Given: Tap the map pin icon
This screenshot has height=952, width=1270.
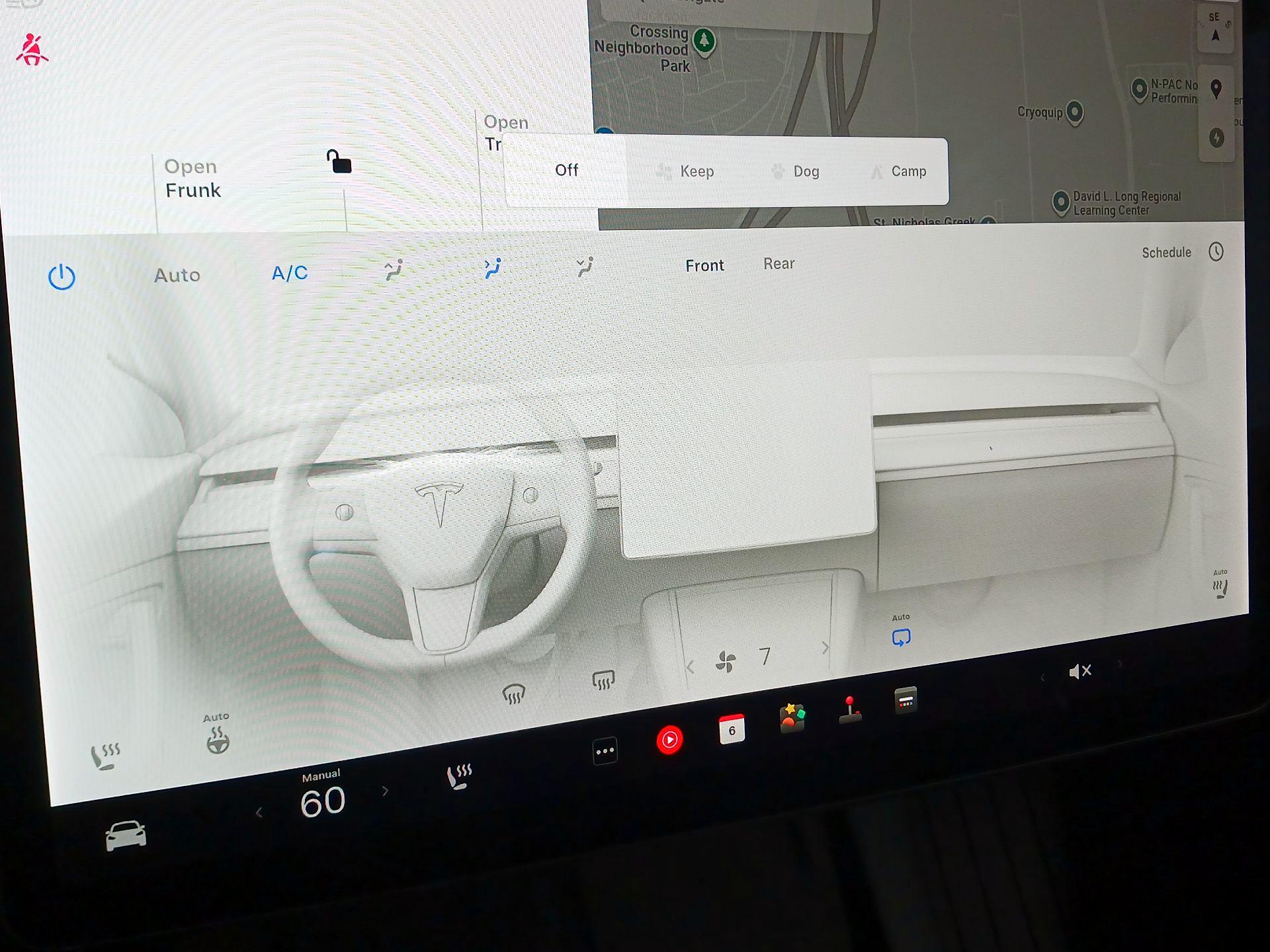Looking at the screenshot, I should coord(1216,89).
